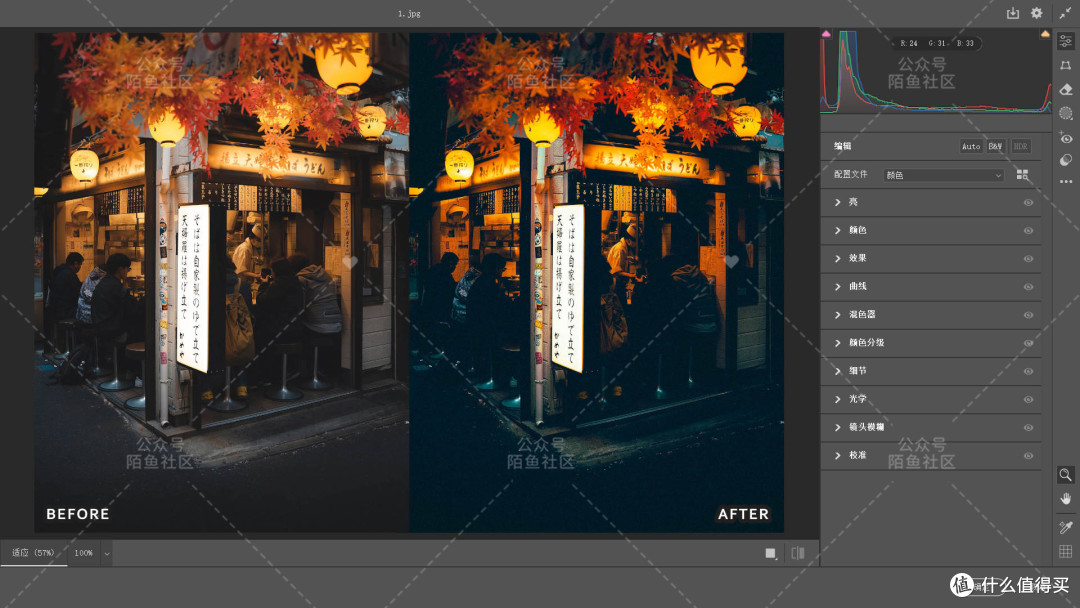Toggle visibility eye of 亮 panel

coord(1028,202)
